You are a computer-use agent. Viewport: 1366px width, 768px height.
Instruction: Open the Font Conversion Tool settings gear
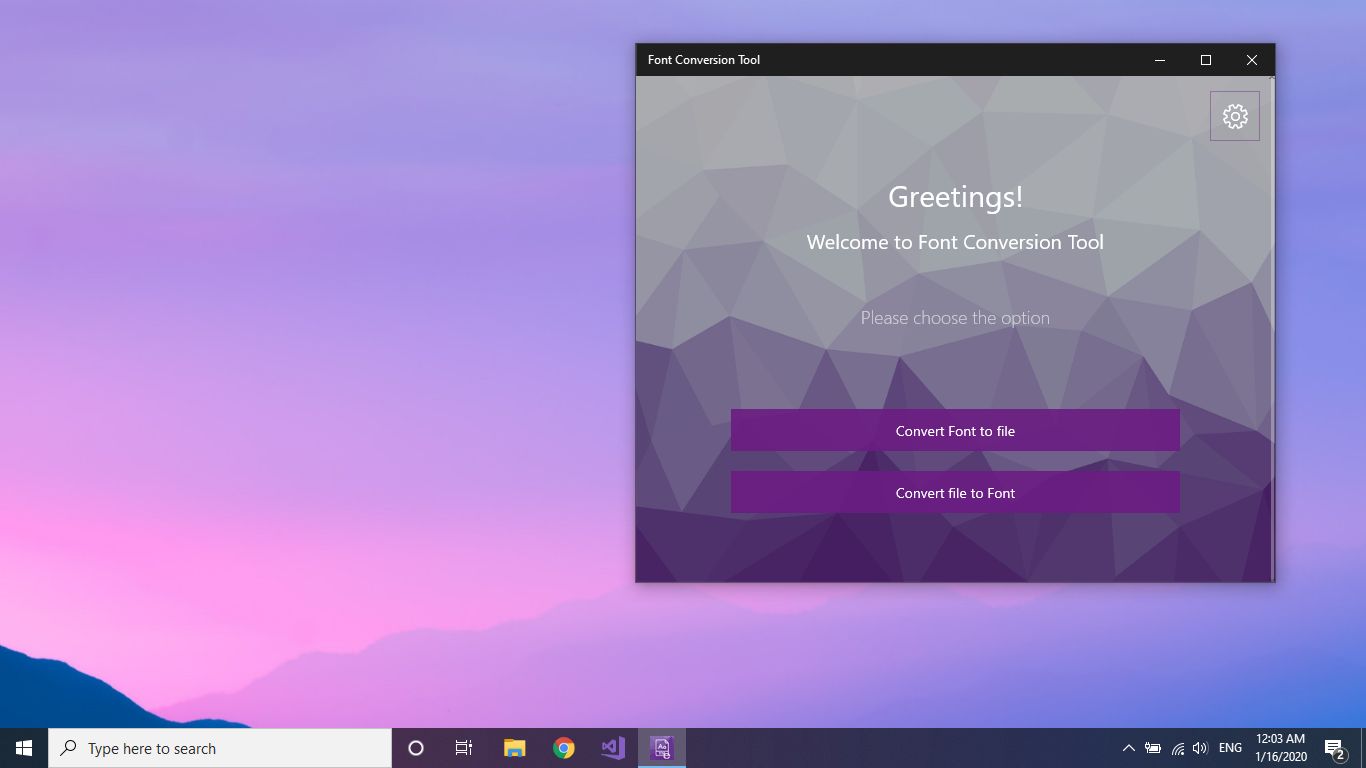pyautogui.click(x=1235, y=115)
